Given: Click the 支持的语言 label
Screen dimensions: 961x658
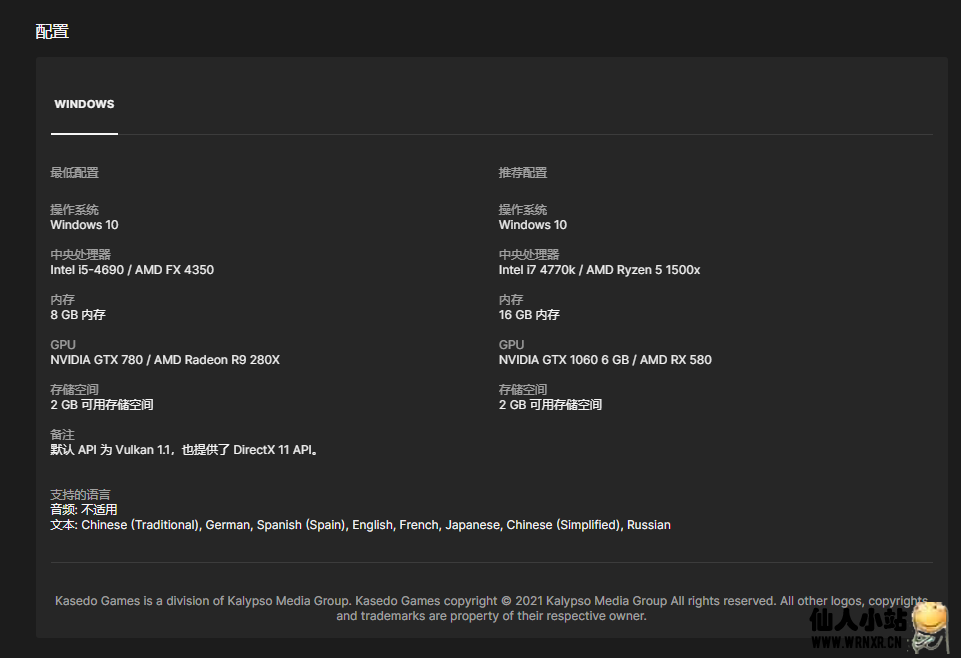Looking at the screenshot, I should pos(80,494).
